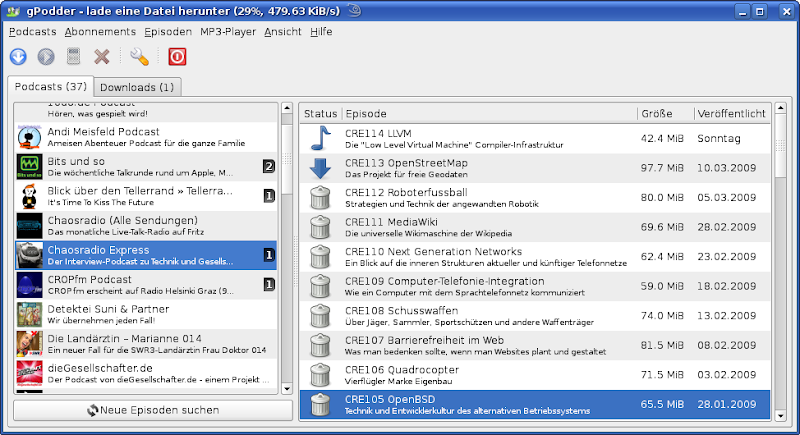
Task: Select the Andi Meisfeld Podcast entry
Action: pyautogui.click(x=146, y=137)
